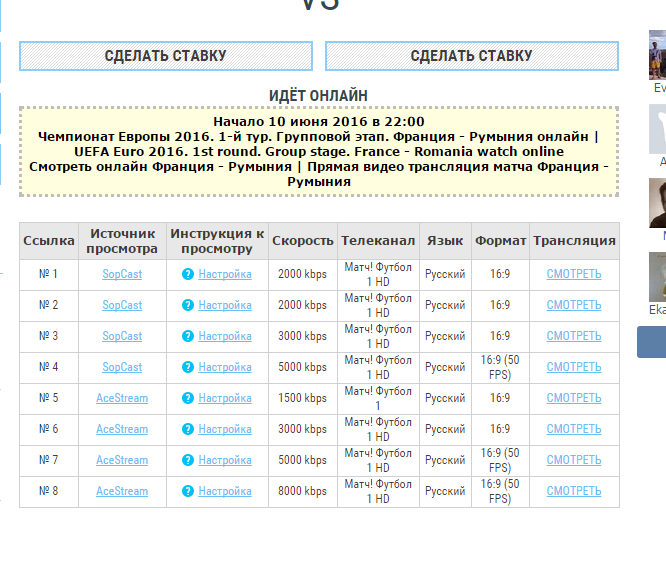Click the question-mark help icon in row № 8
Viewport: 666px width, 576px height.
[188, 491]
